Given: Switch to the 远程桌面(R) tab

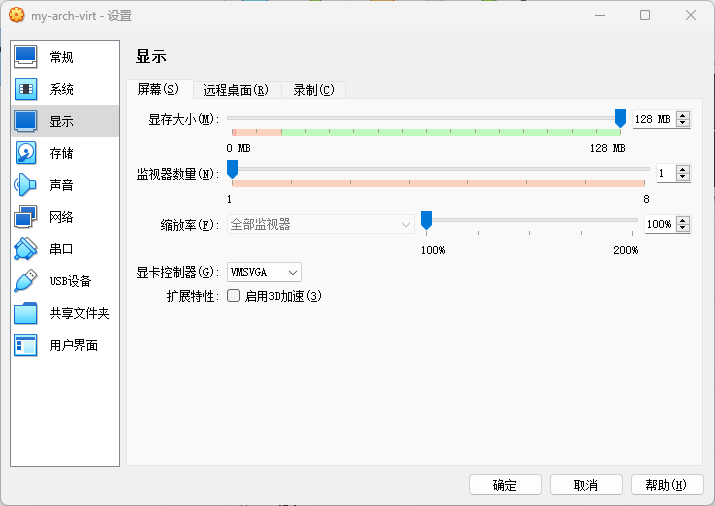Looking at the screenshot, I should 236,90.
